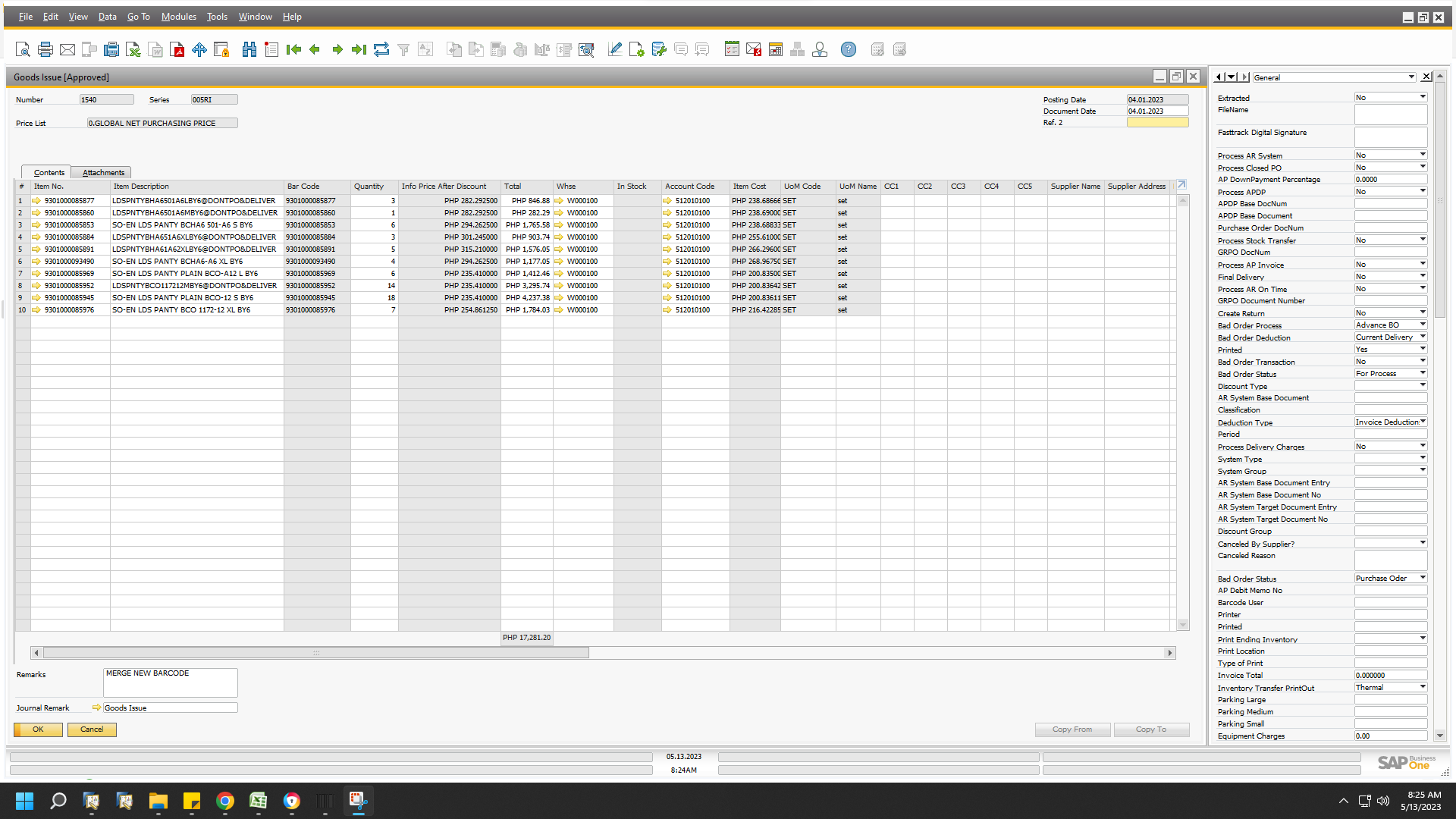Image resolution: width=1456 pixels, height=819 pixels.
Task: Click the Document Date field
Action: [x=1158, y=111]
